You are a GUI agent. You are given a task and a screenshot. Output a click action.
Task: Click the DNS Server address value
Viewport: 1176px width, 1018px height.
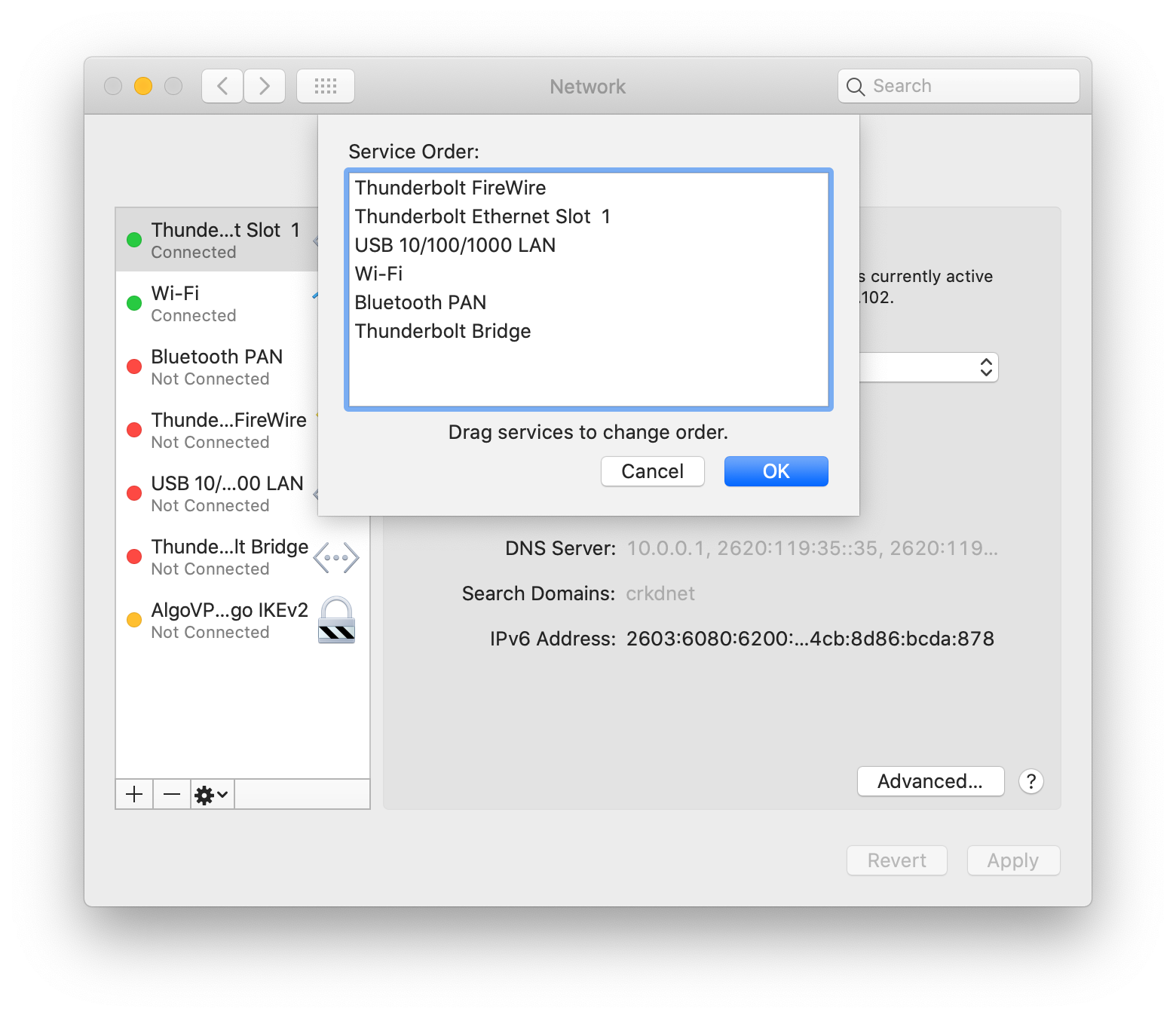click(813, 548)
